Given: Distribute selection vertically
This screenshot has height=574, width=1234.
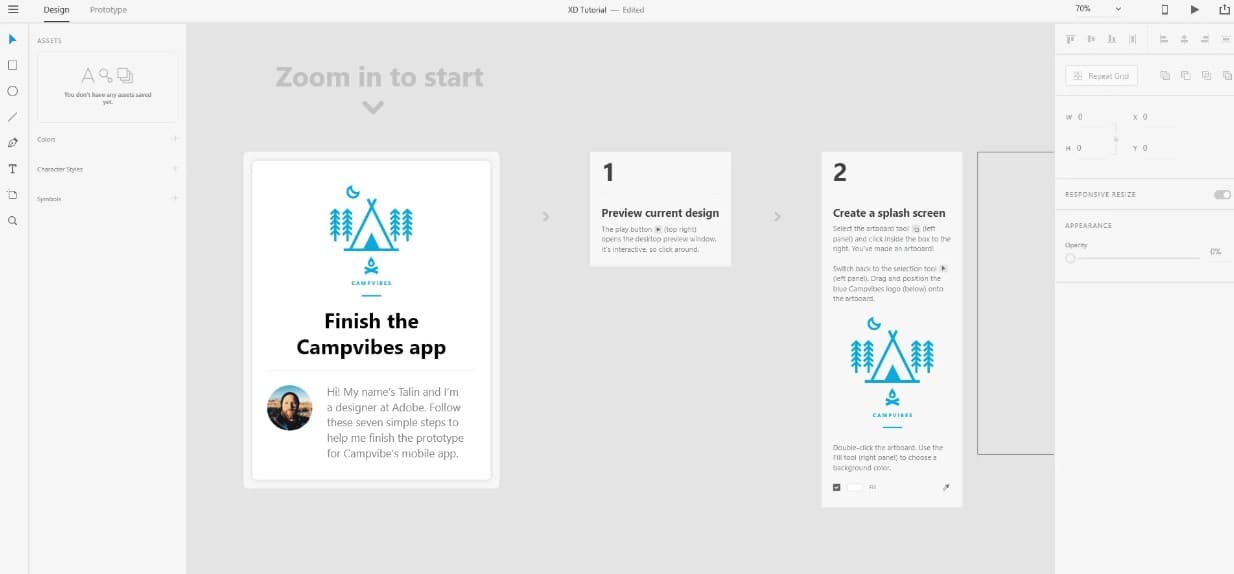Looking at the screenshot, I should (x=1133, y=39).
